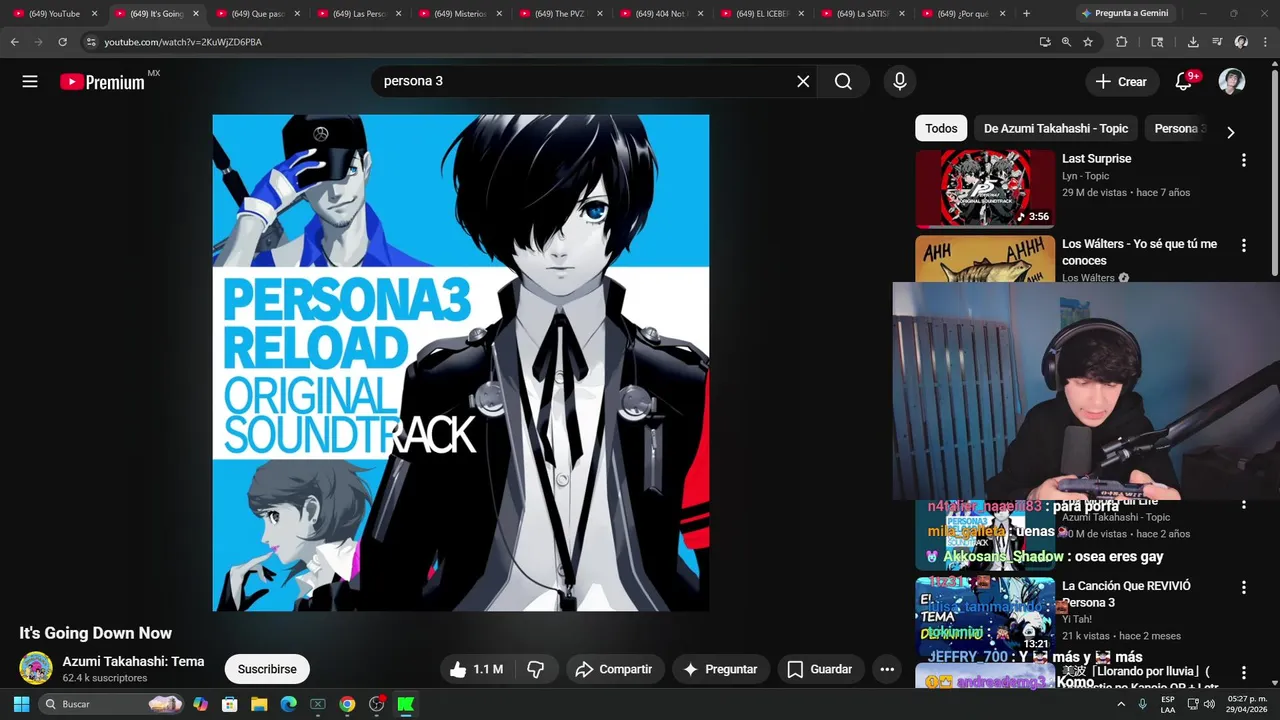Switch to the EL ICEBER browser tab
Image resolution: width=1280 pixels, height=720 pixels.
click(x=762, y=14)
